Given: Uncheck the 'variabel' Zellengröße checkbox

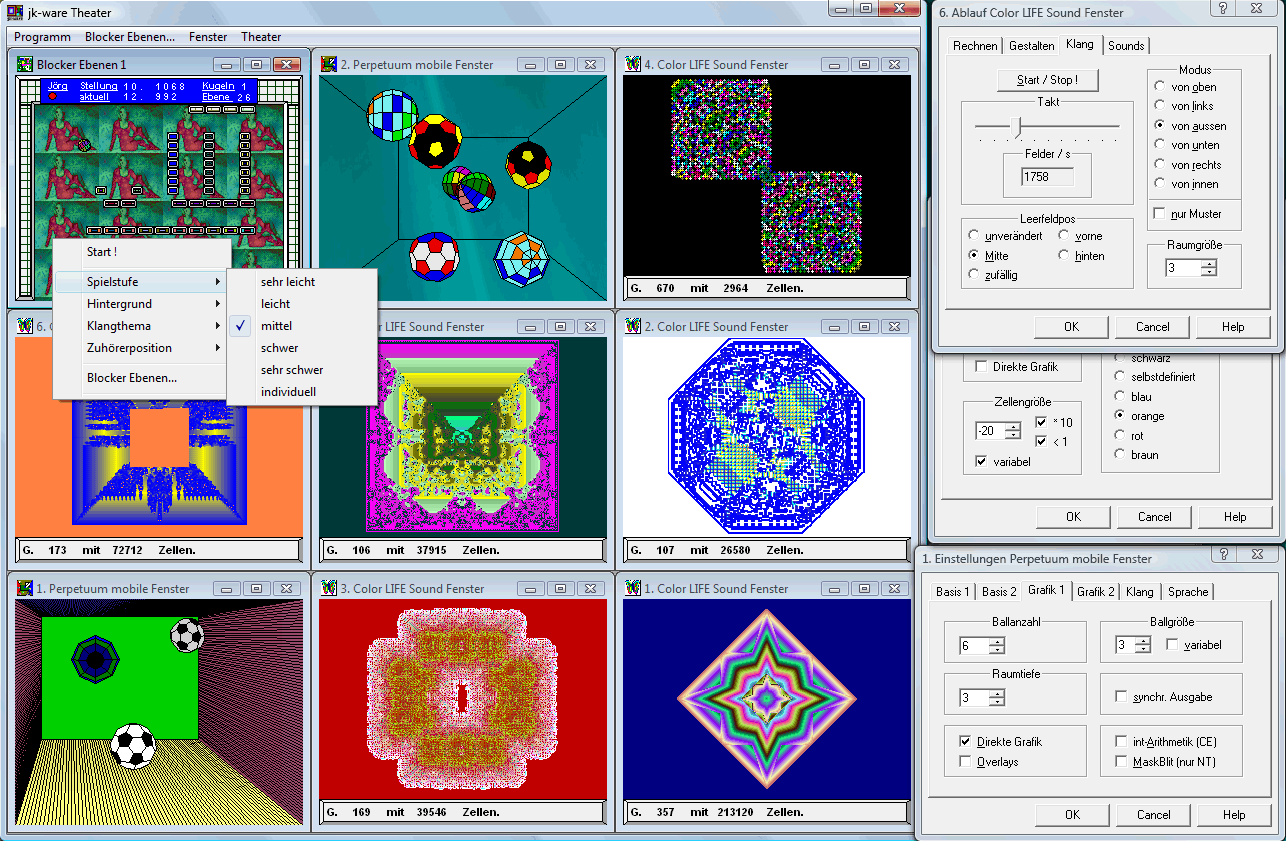Looking at the screenshot, I should 981,462.
